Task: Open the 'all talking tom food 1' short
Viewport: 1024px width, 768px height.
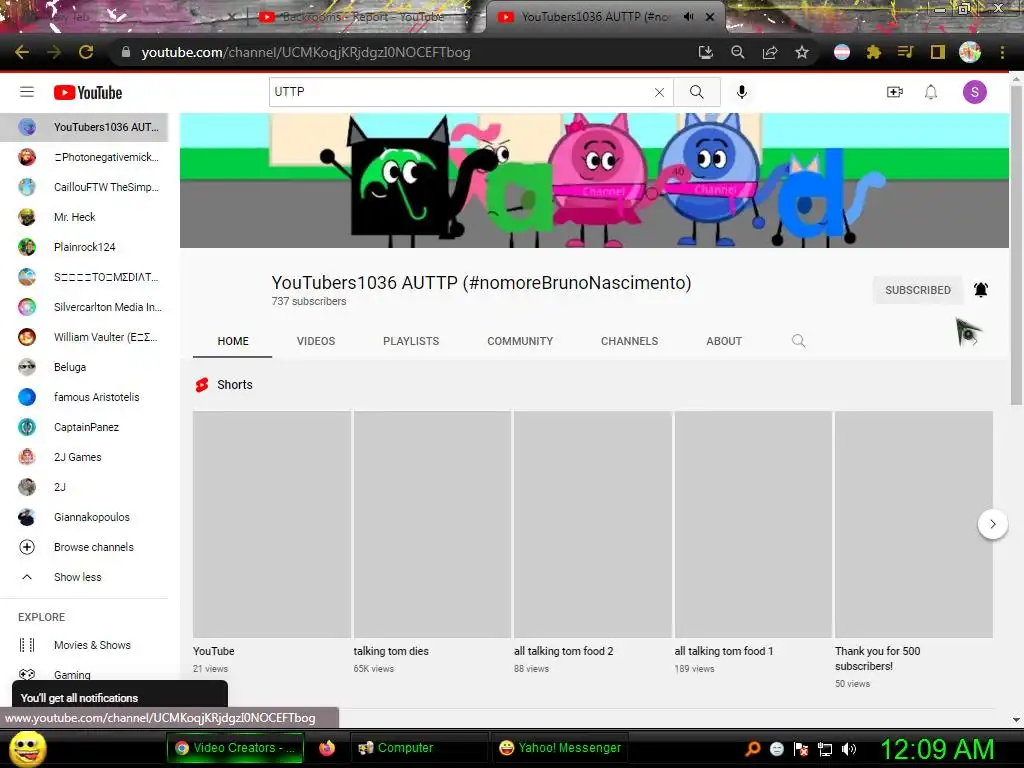Action: (753, 524)
